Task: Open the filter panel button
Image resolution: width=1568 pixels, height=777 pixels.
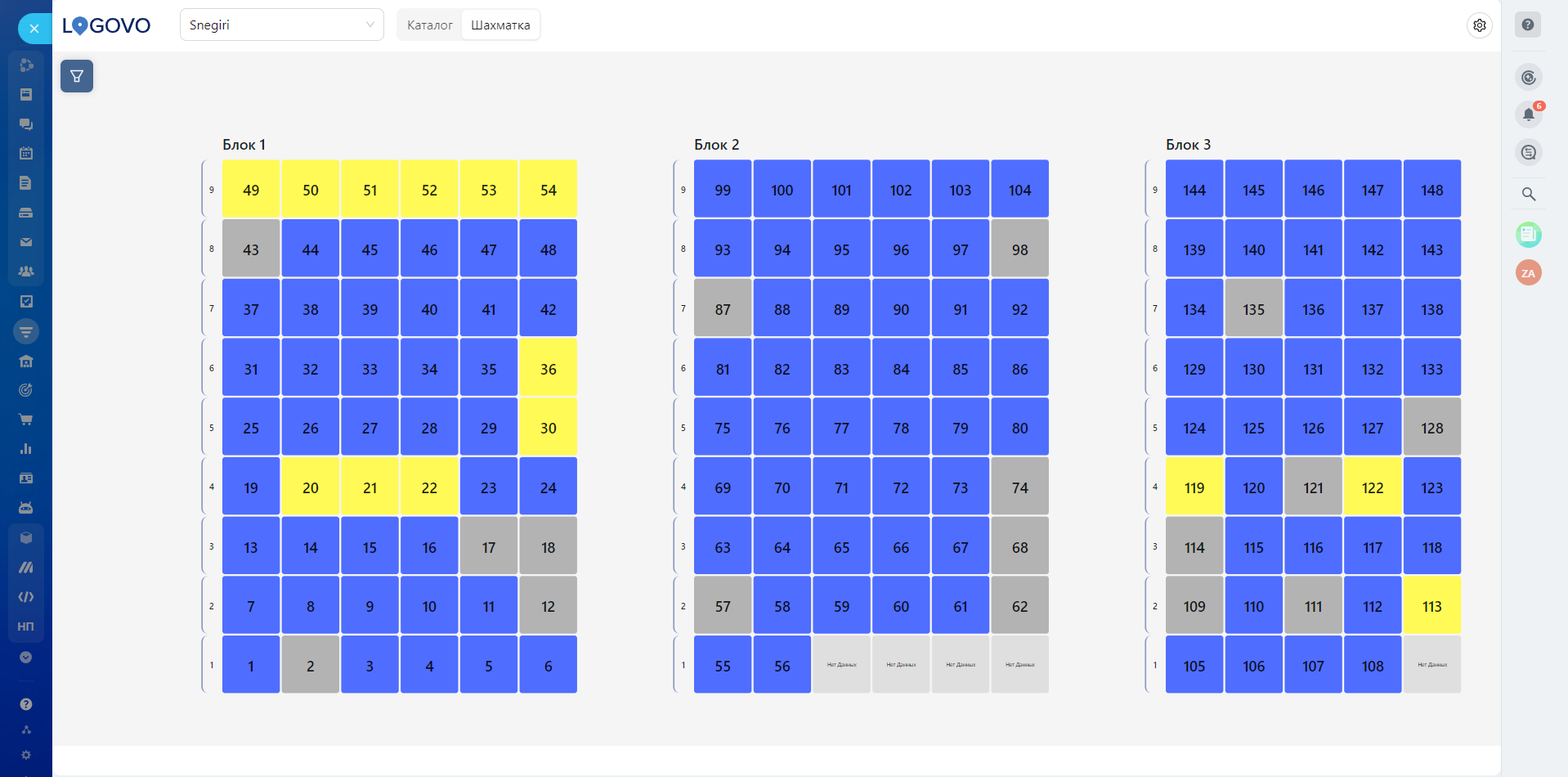Action: (77, 76)
